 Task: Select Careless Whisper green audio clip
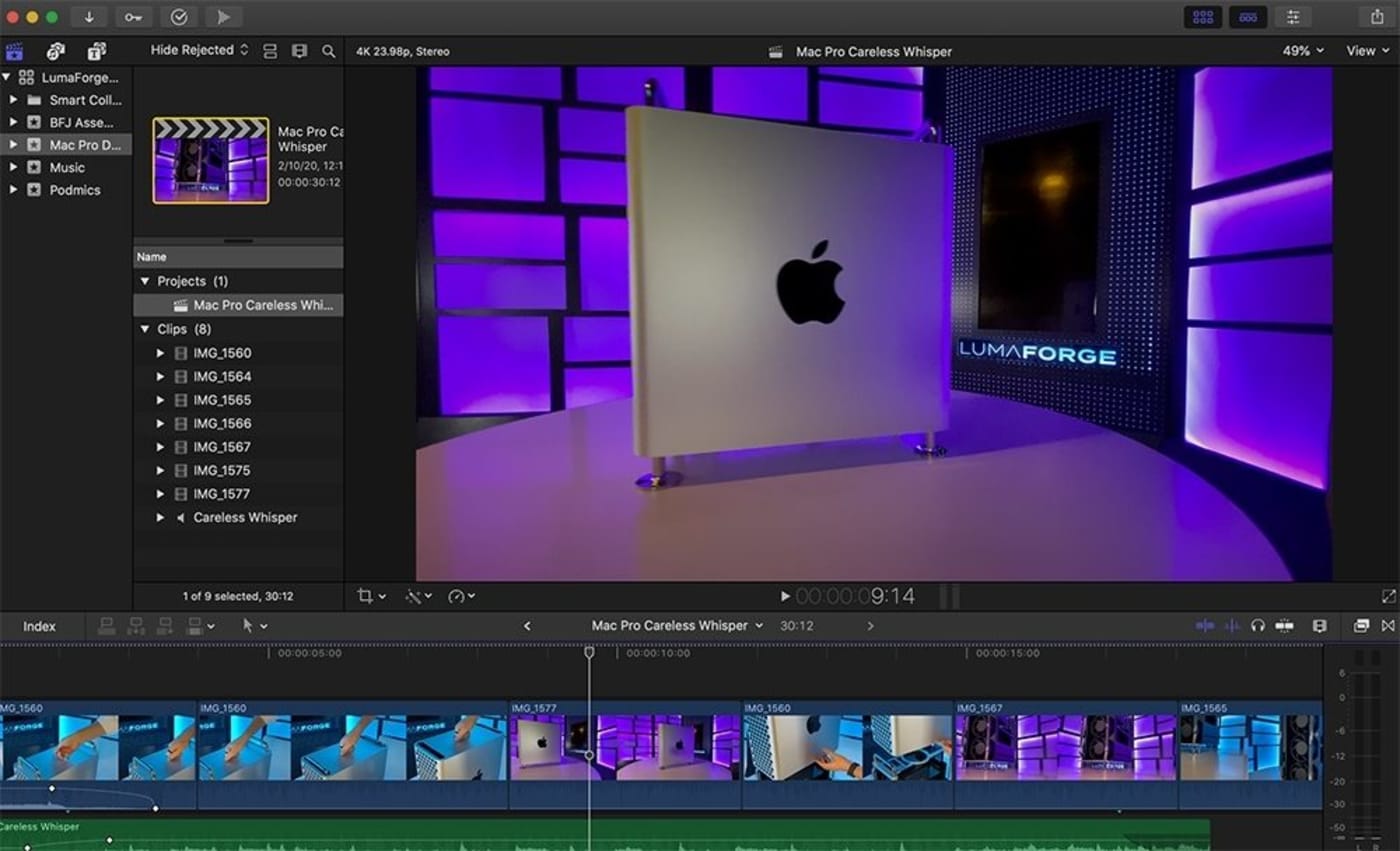(604, 835)
